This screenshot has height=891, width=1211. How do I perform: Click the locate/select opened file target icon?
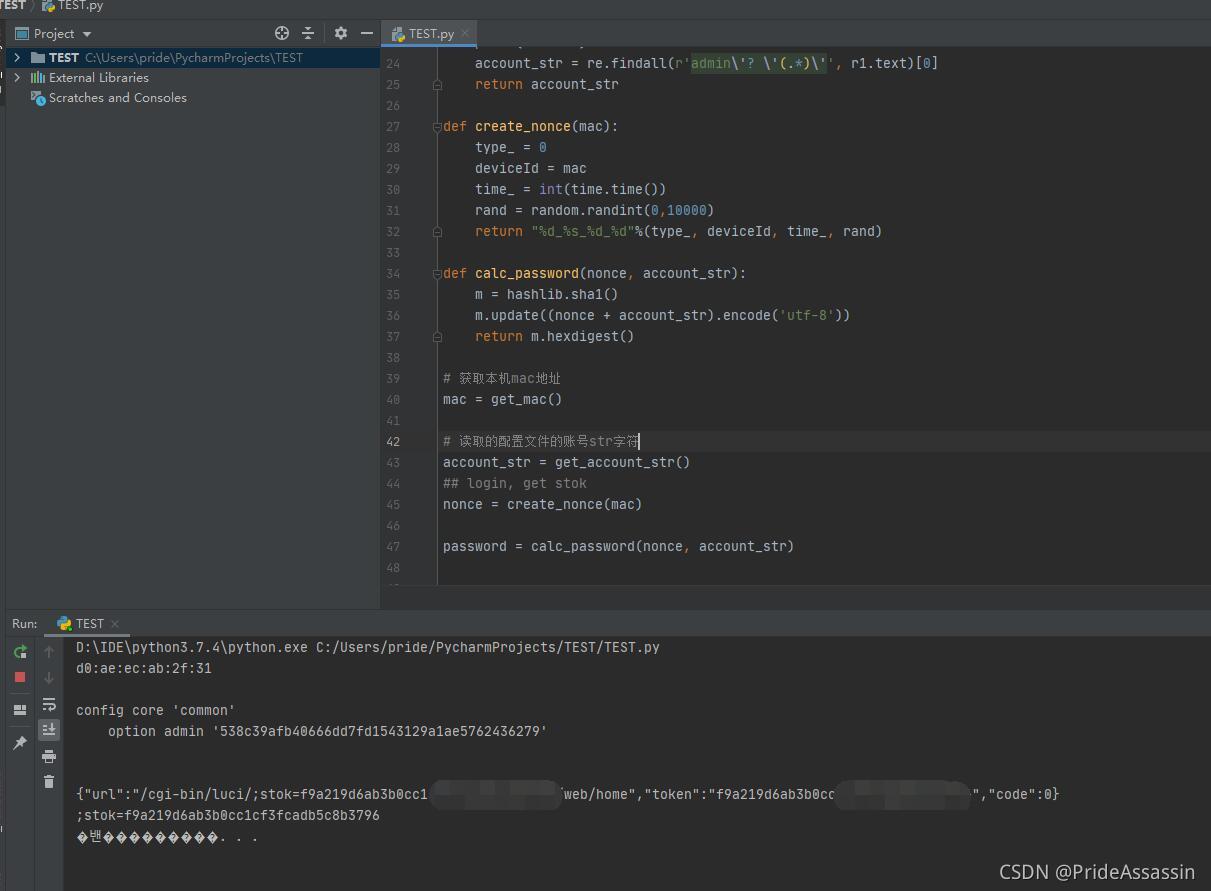(282, 33)
